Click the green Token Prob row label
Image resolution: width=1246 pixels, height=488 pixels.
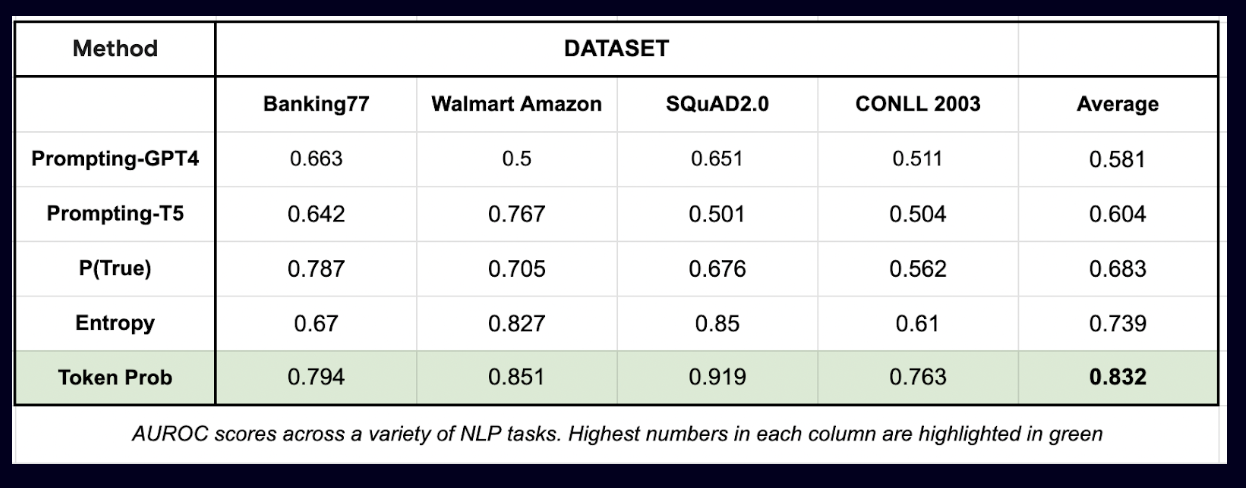pyautogui.click(x=114, y=379)
